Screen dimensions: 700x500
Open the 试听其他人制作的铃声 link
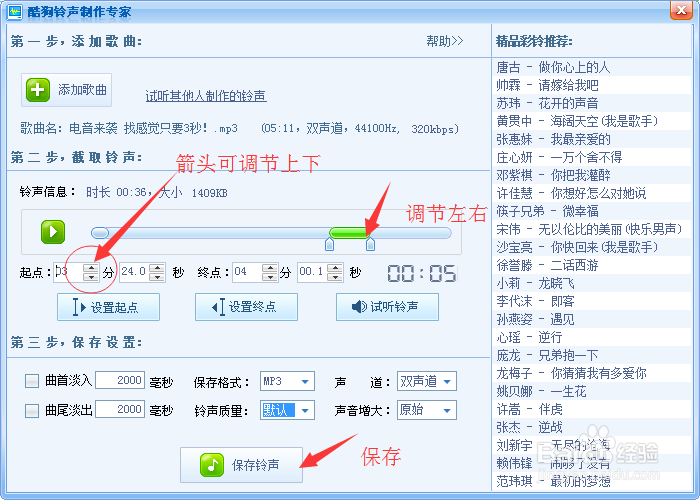pos(206,96)
